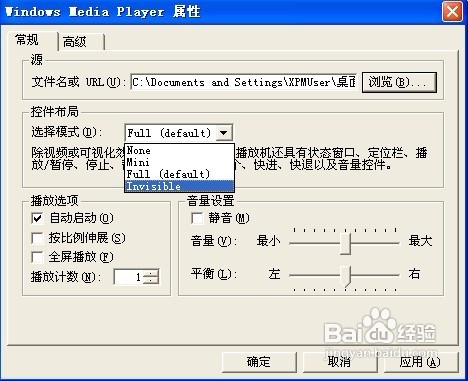
Task: Enable 按比例伸展(S) checkbox
Action: (37, 238)
